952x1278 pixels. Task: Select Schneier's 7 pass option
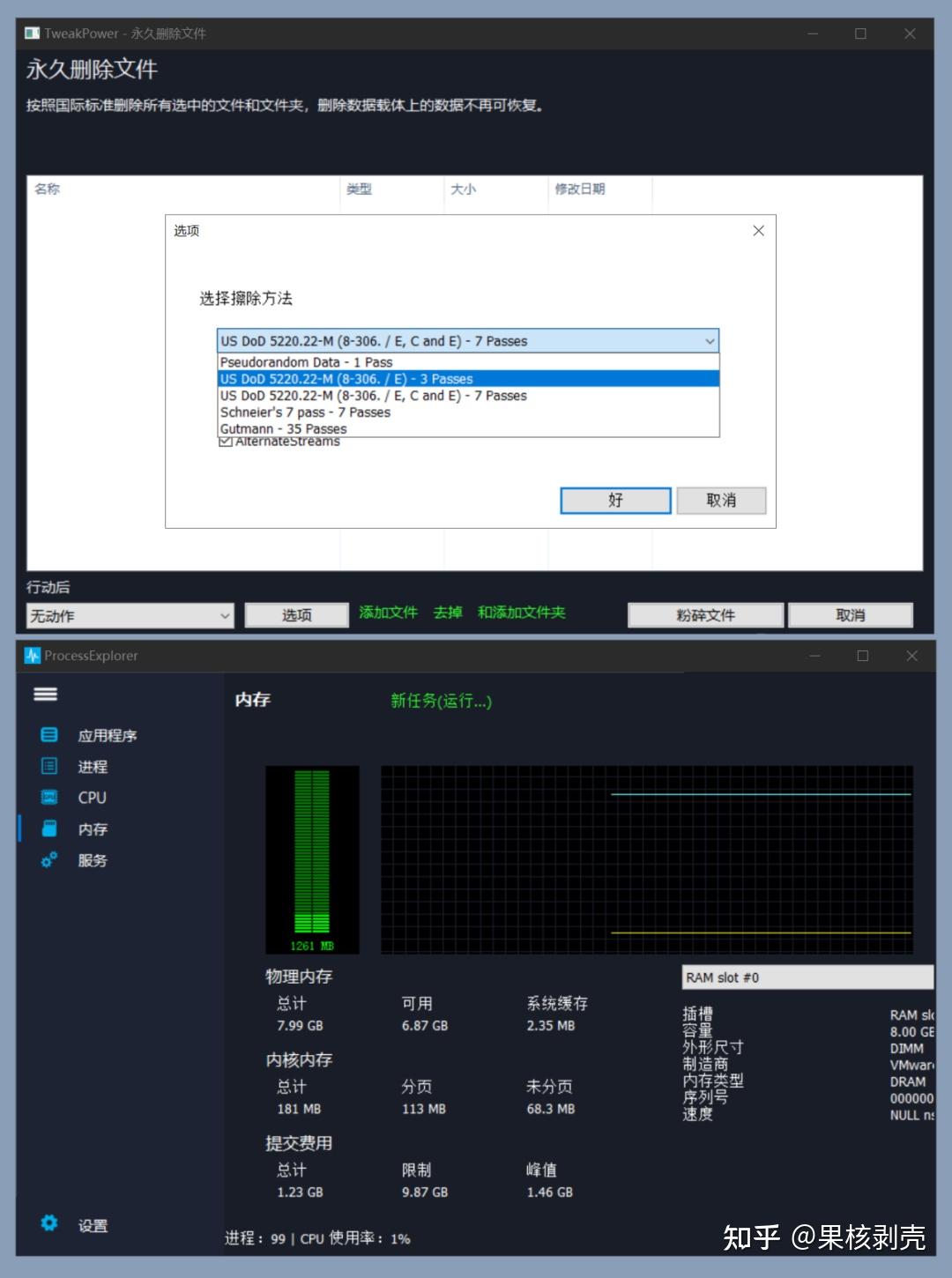click(468, 412)
